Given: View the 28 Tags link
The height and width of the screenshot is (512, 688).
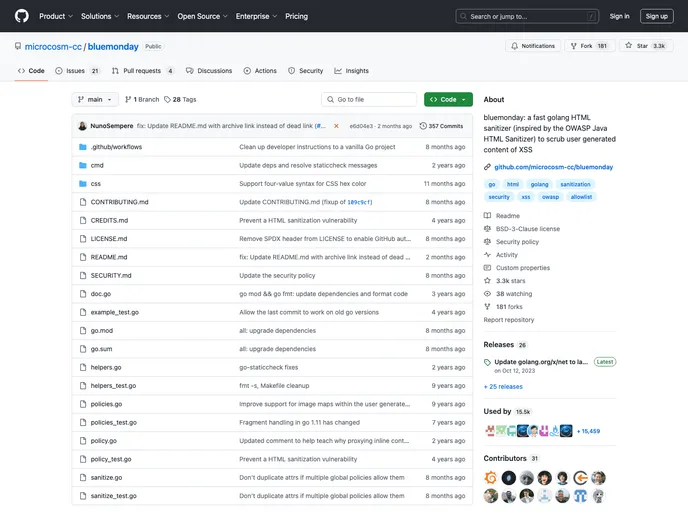Looking at the screenshot, I should (x=180, y=100).
